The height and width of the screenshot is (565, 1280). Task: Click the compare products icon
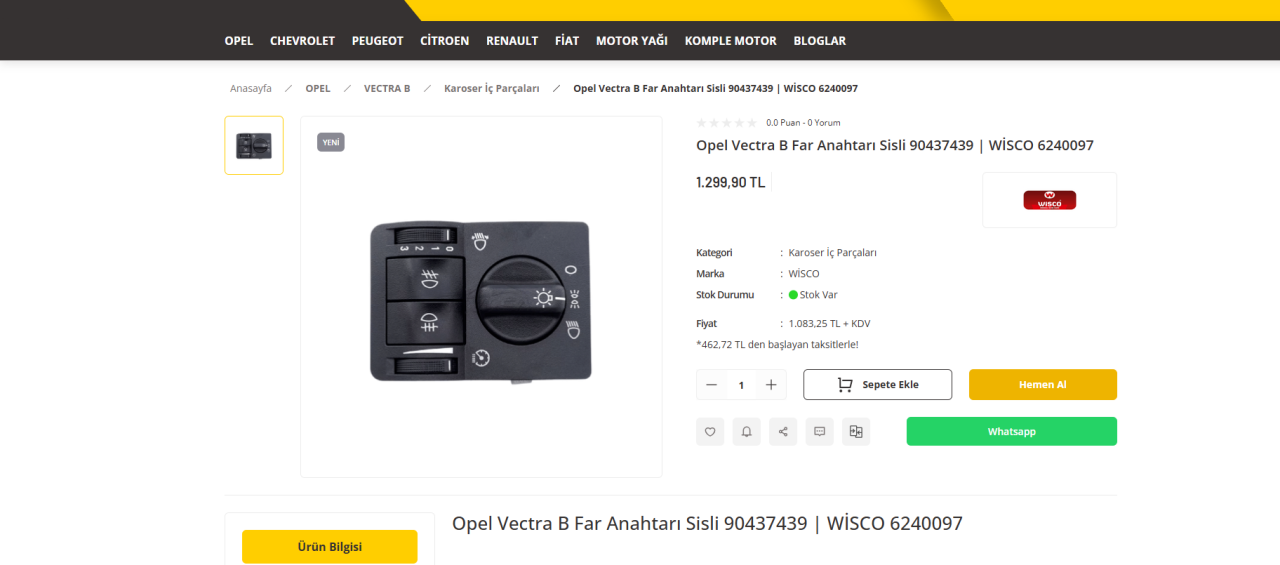coord(856,431)
